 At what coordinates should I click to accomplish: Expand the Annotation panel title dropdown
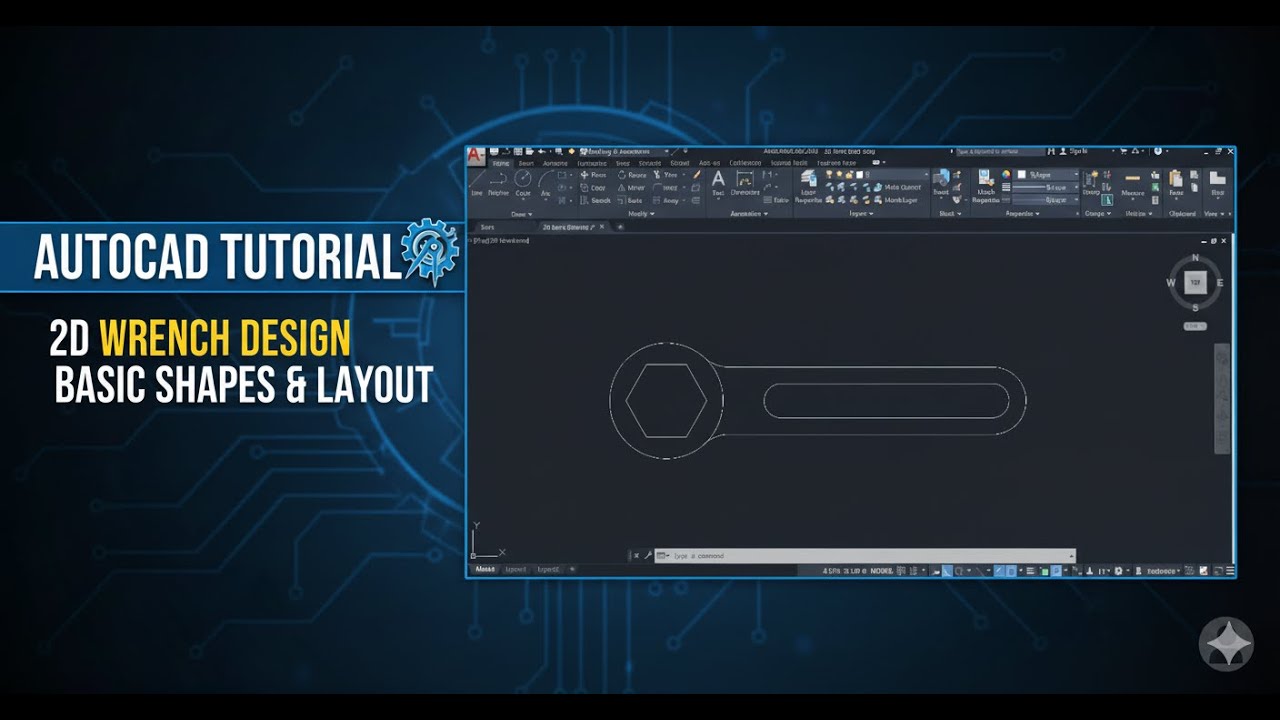click(749, 214)
